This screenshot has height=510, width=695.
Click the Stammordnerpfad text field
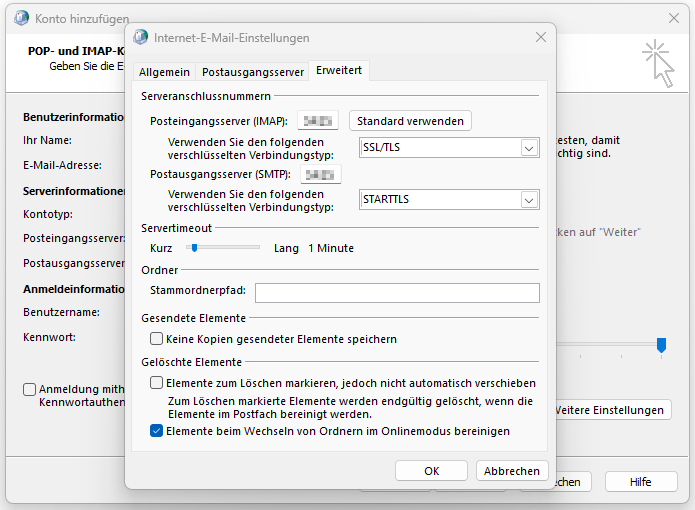(x=397, y=292)
